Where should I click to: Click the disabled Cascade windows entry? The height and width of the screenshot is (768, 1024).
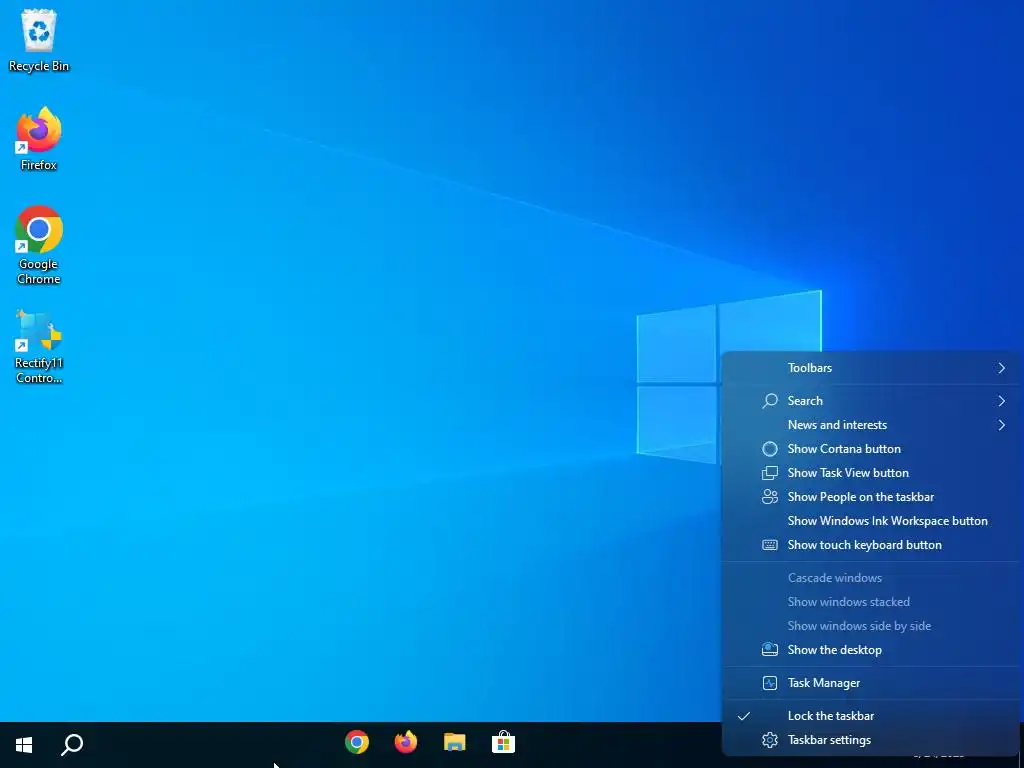[871, 578]
